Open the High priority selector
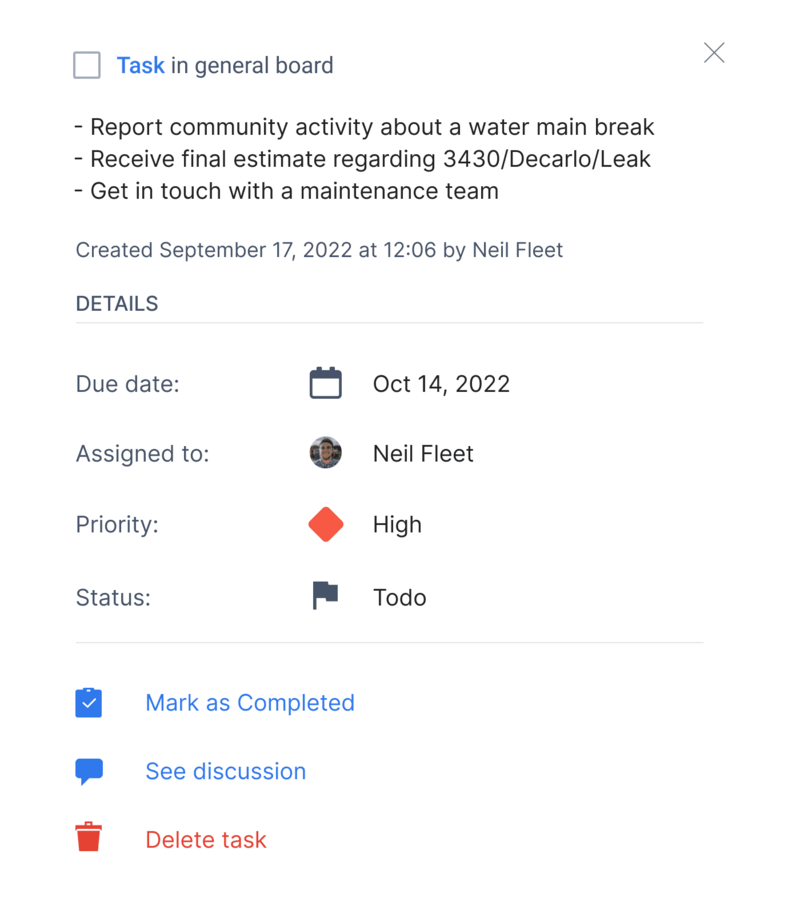The image size is (800, 914). click(x=397, y=524)
